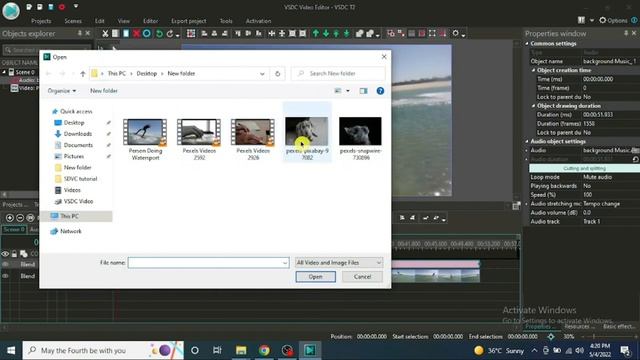The height and width of the screenshot is (360, 640).
Task: Open the Edit menu
Action: click(100, 21)
